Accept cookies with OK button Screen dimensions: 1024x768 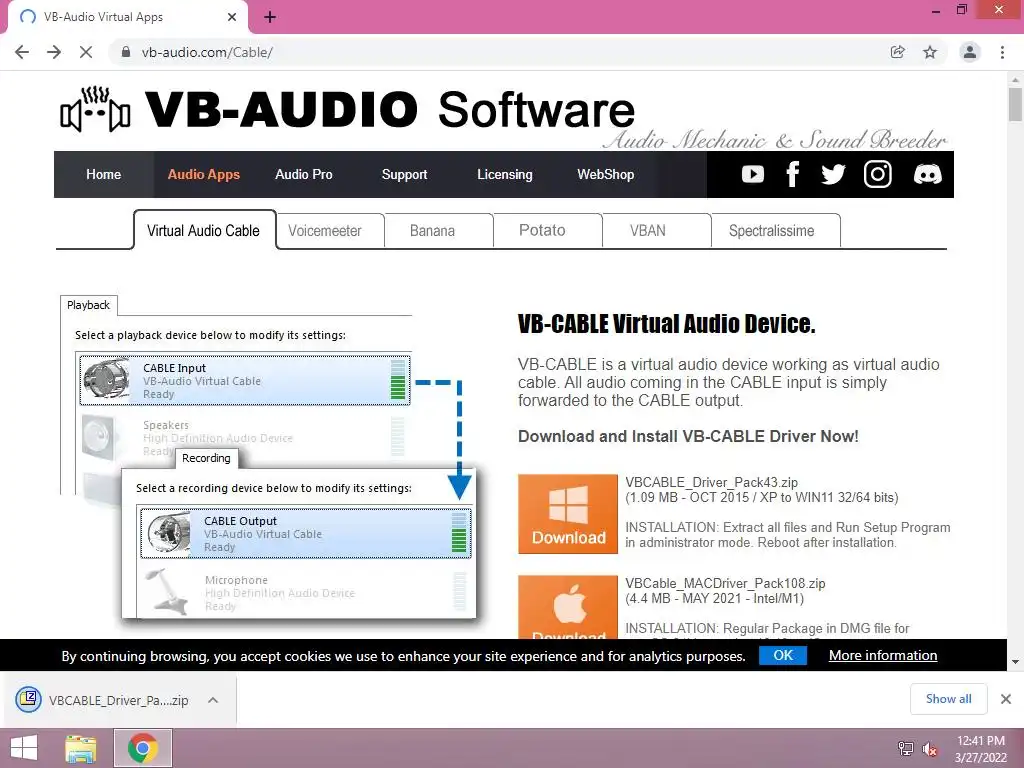coord(783,655)
